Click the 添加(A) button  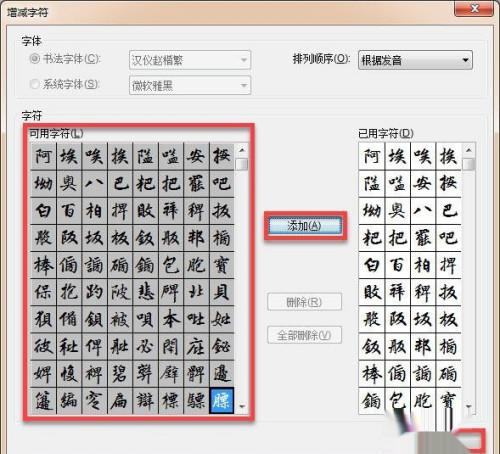(305, 226)
